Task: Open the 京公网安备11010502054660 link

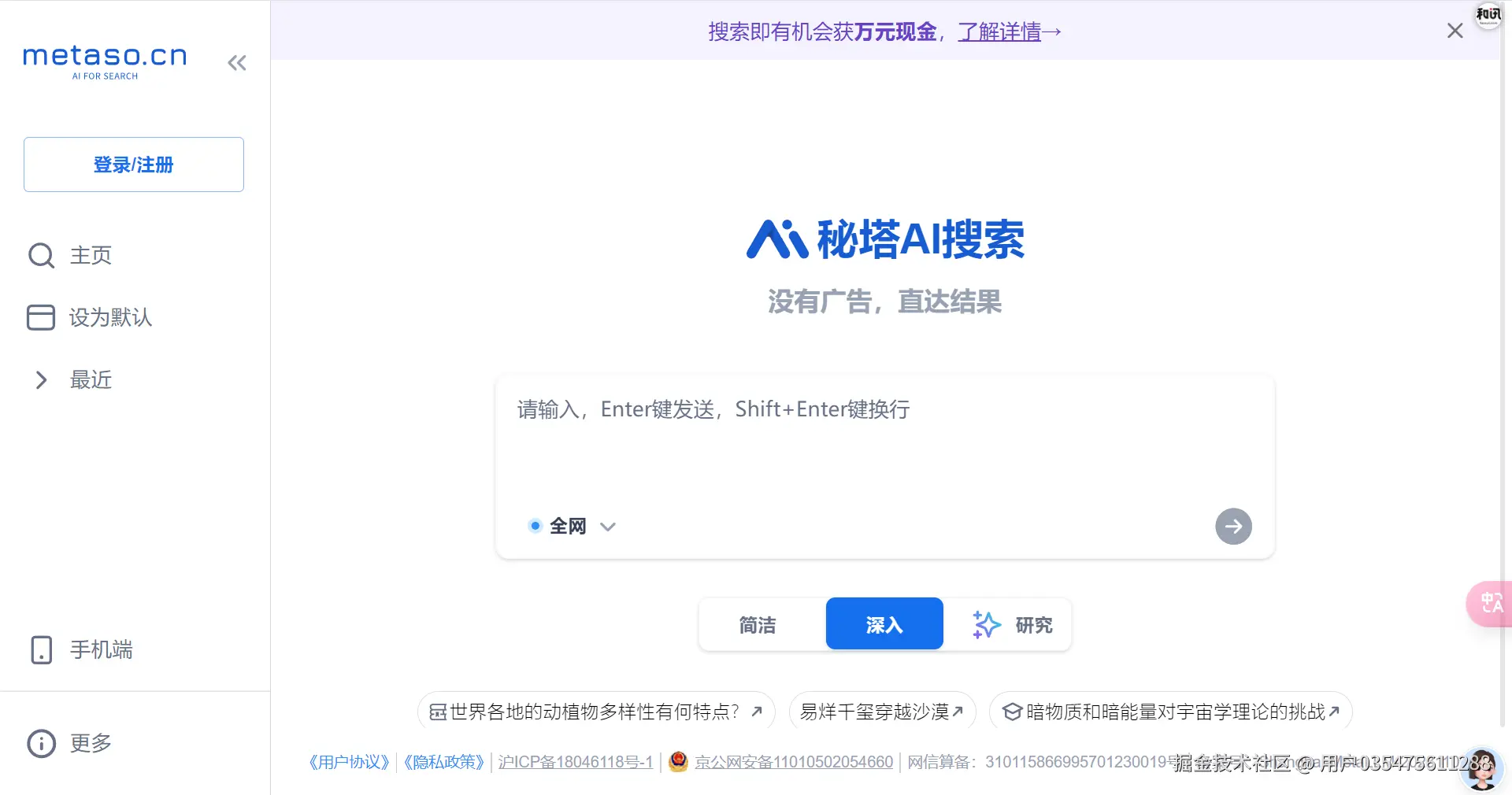Action: tap(793, 762)
